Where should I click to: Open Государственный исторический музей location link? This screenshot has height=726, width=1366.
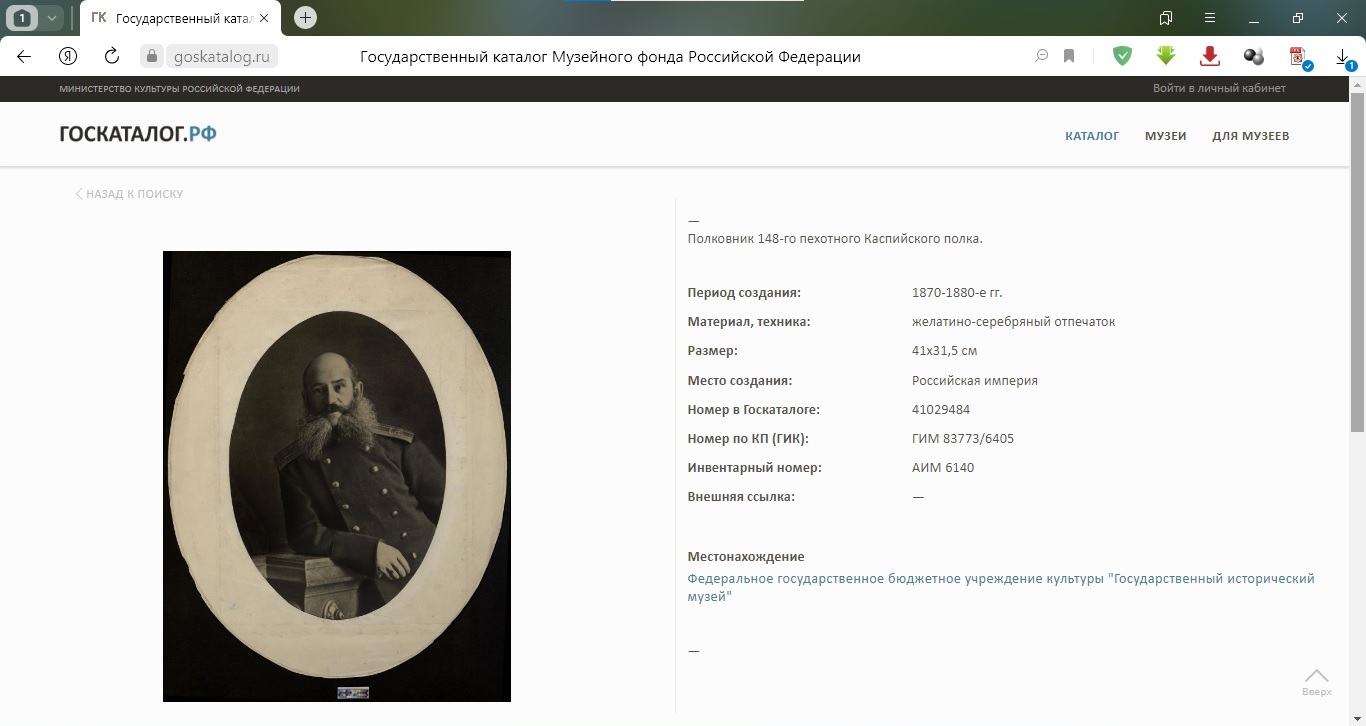tap(1001, 588)
